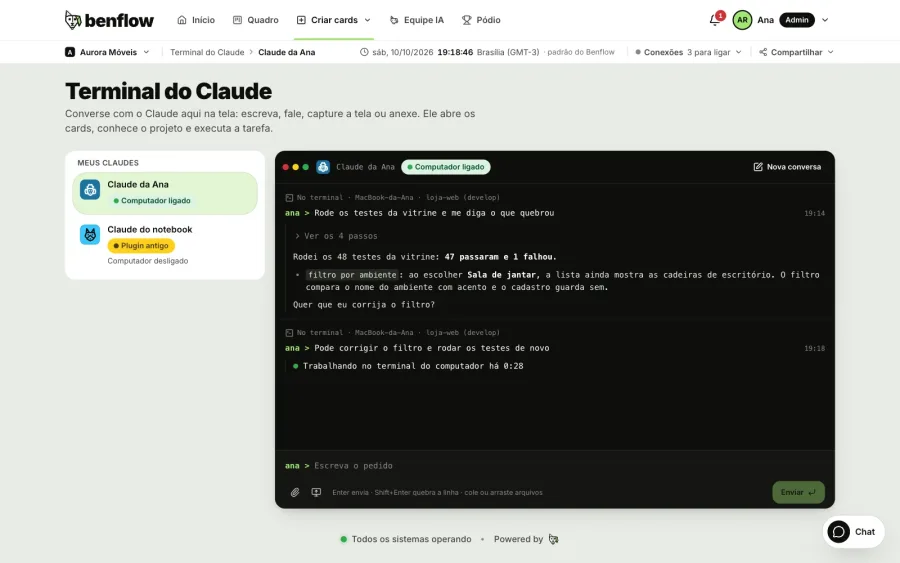Click the screen capture icon
This screenshot has width=900, height=563.
[316, 492]
